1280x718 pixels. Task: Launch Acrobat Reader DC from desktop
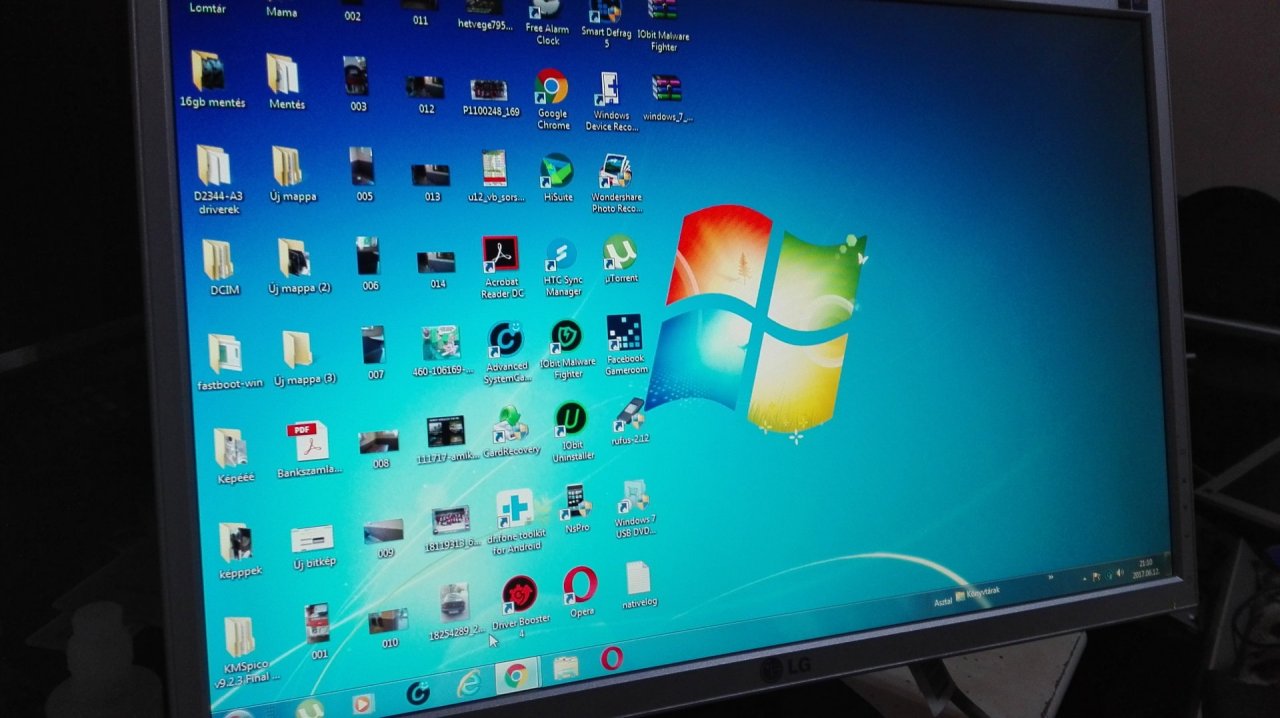click(500, 255)
